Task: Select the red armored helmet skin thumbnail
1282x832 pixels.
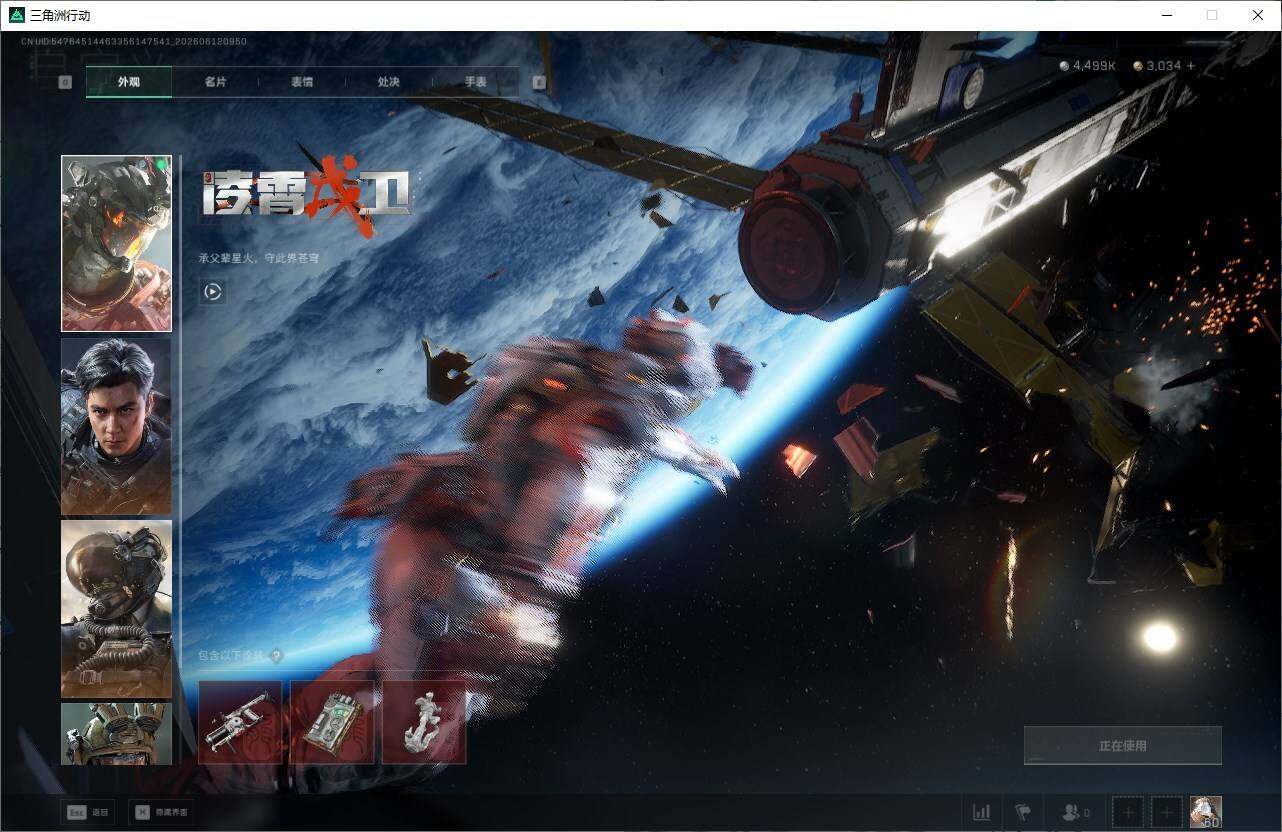Action: [116, 243]
